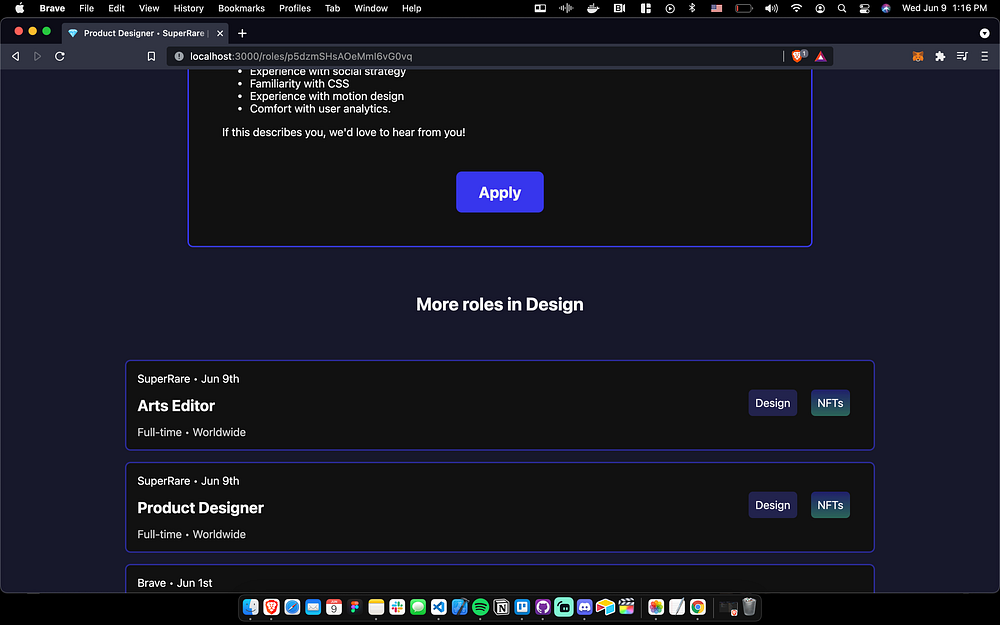Open Bluetooth menu bar icon
Image resolution: width=1000 pixels, height=625 pixels.
pos(692,8)
